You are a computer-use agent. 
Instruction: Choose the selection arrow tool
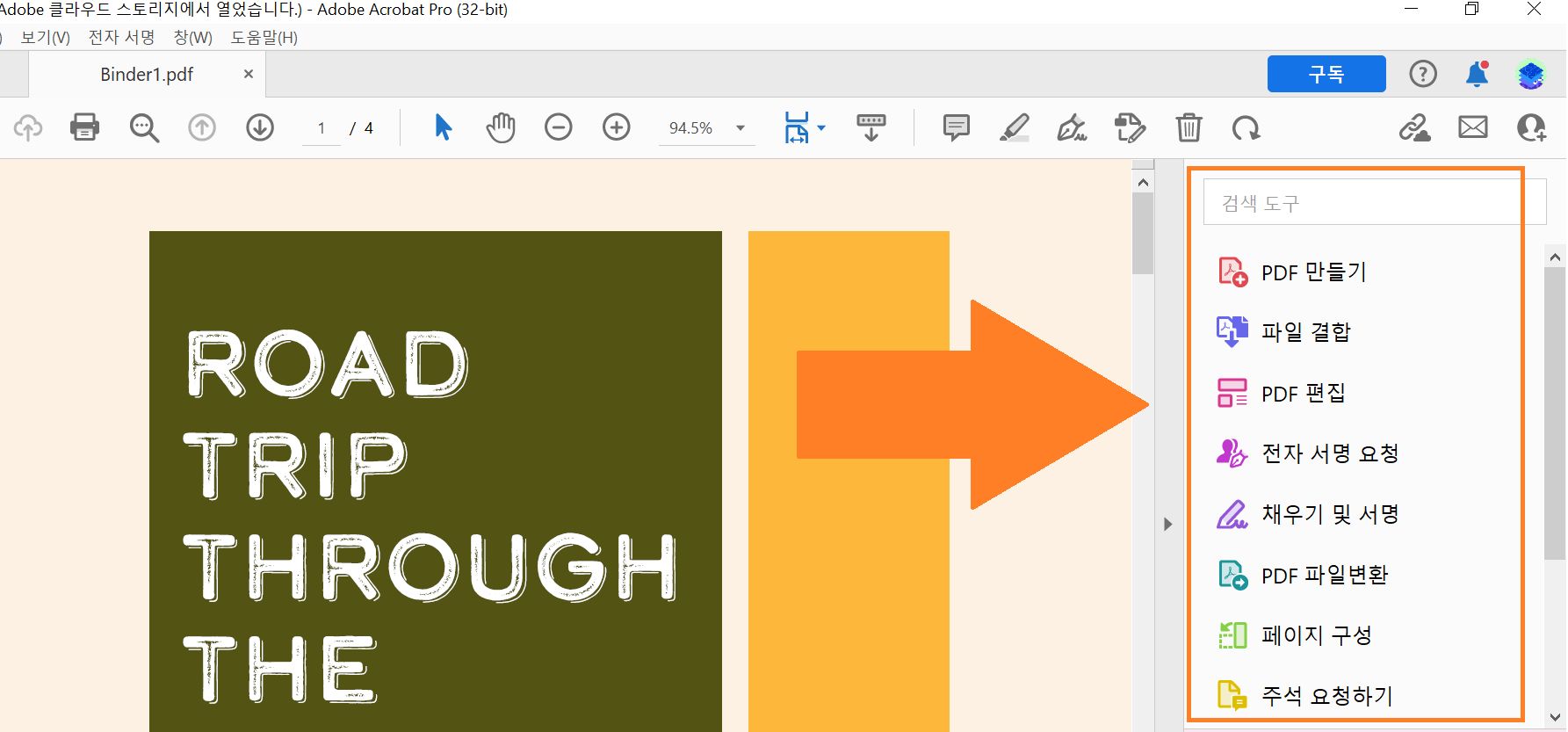(443, 127)
